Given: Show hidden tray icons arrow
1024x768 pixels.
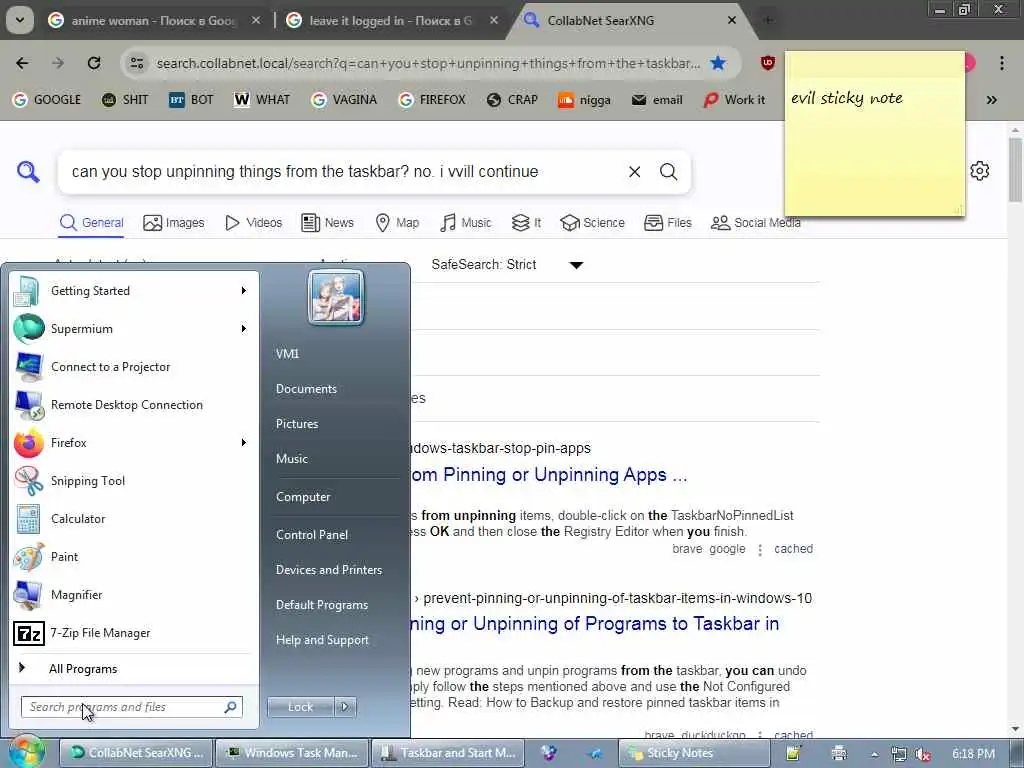Looking at the screenshot, I should [x=874, y=754].
